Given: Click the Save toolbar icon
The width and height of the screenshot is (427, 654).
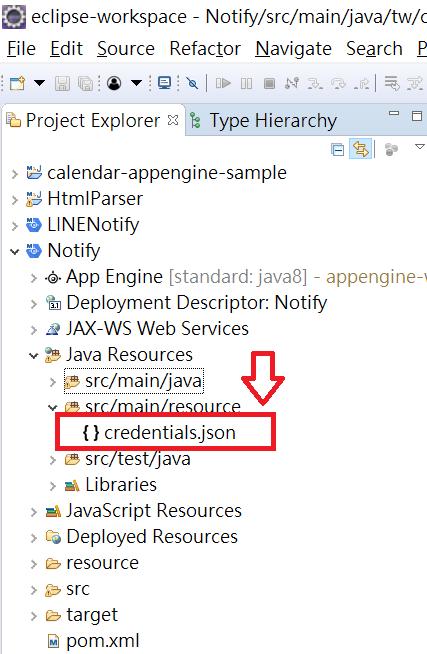Looking at the screenshot, I should [x=63, y=83].
